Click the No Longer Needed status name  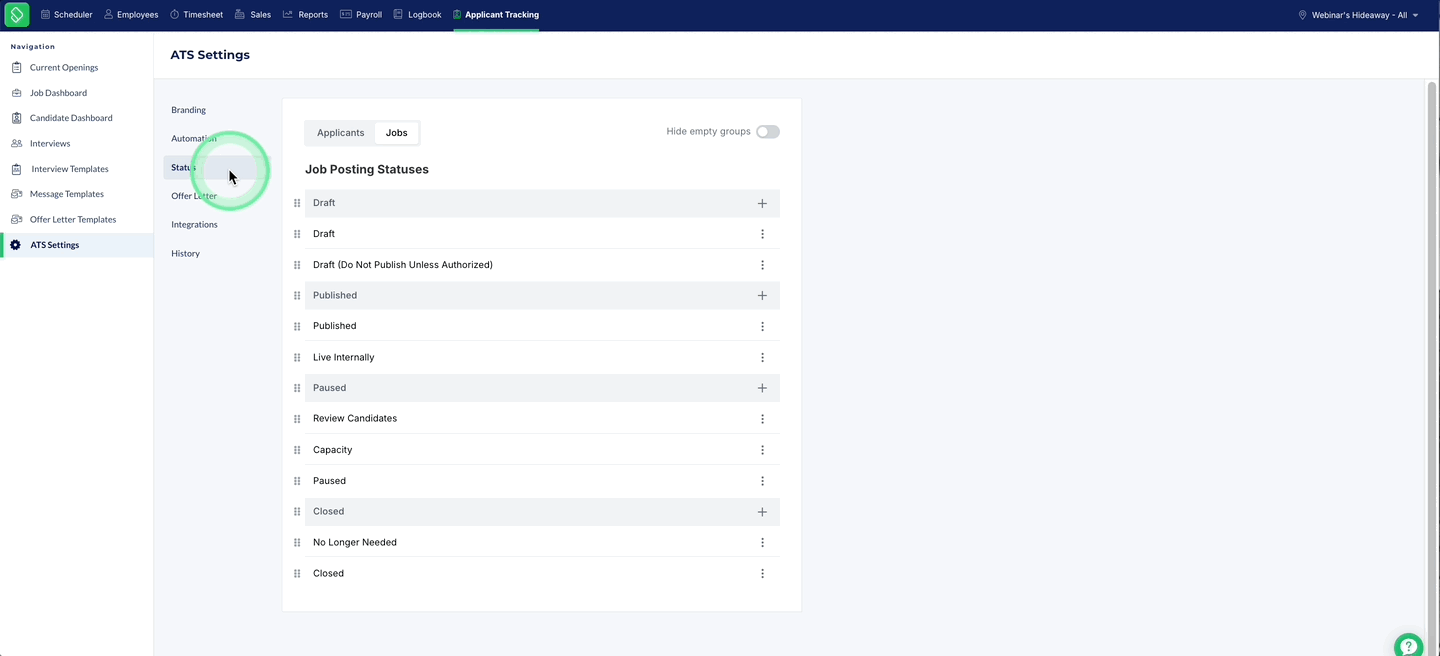(x=355, y=542)
